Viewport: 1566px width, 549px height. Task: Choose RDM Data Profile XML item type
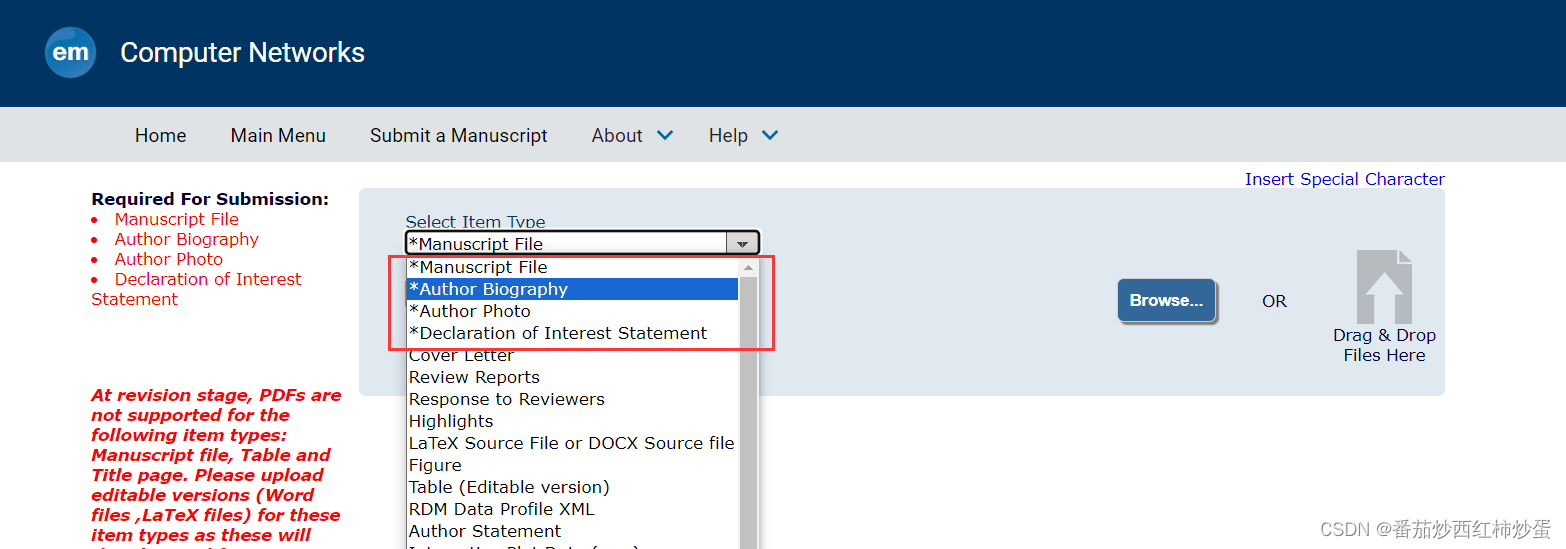(572, 509)
